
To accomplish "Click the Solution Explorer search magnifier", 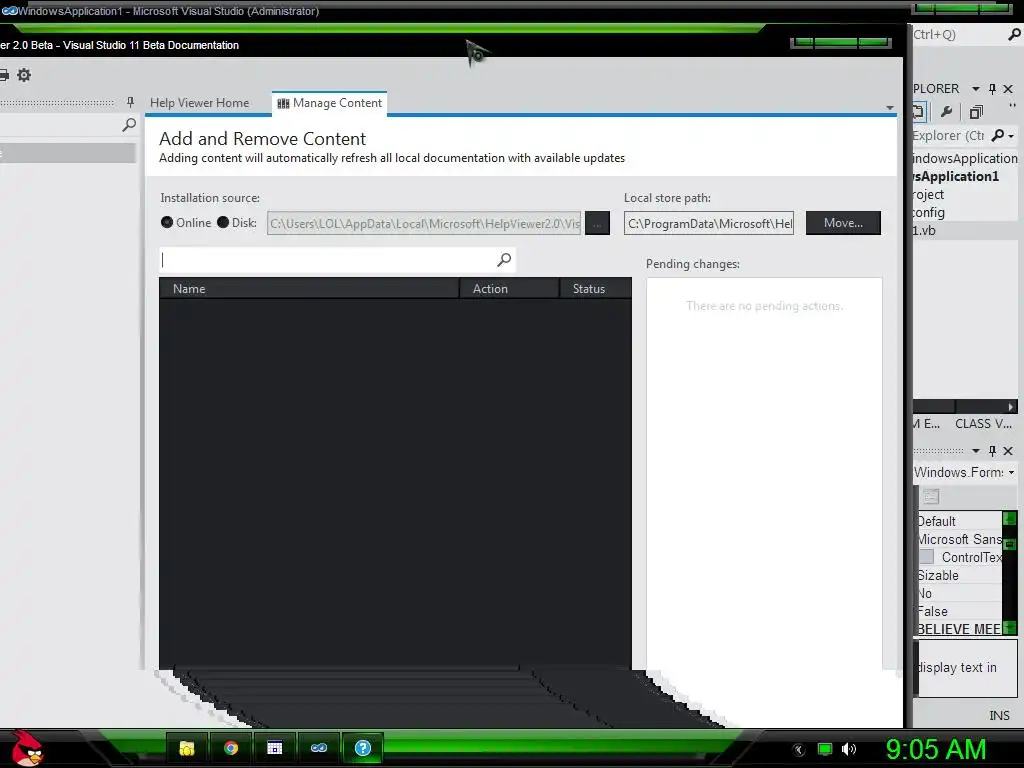I will [997, 135].
